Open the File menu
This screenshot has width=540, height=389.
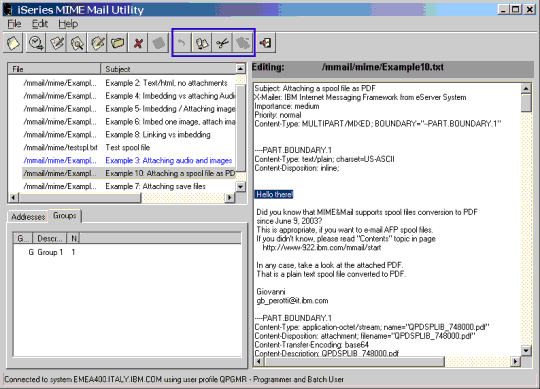coord(14,24)
